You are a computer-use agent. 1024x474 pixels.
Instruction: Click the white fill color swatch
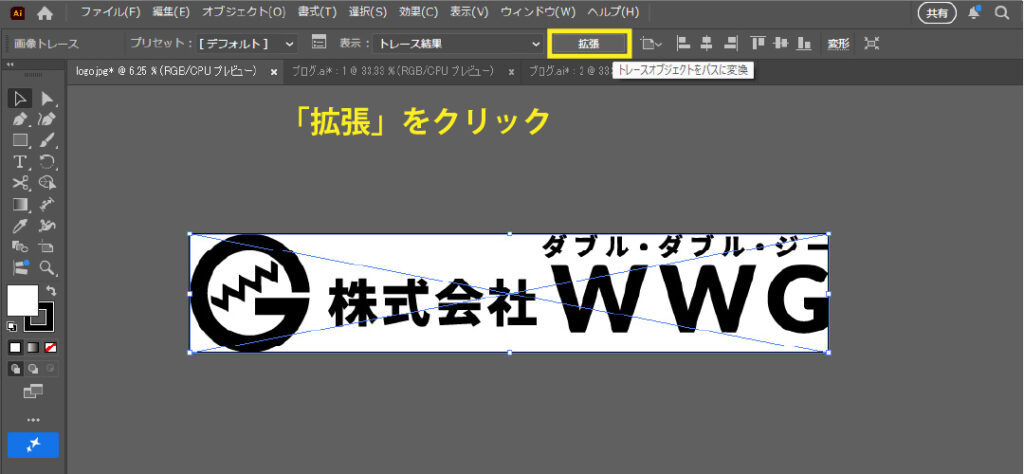point(22,299)
